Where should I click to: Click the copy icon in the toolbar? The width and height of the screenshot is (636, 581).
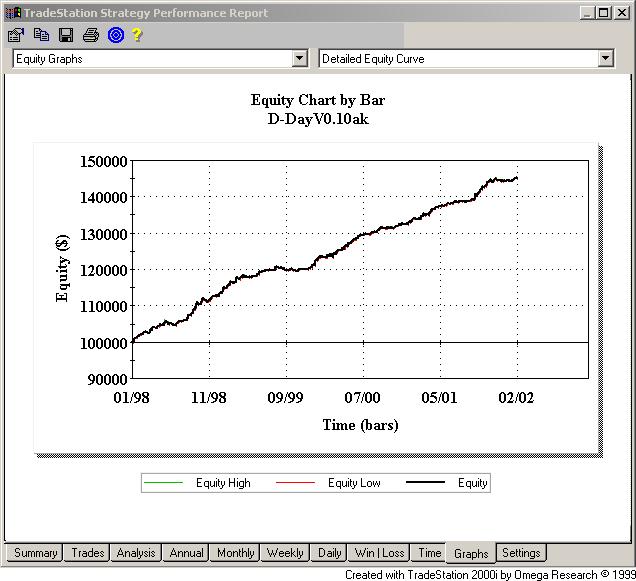pyautogui.click(x=41, y=35)
